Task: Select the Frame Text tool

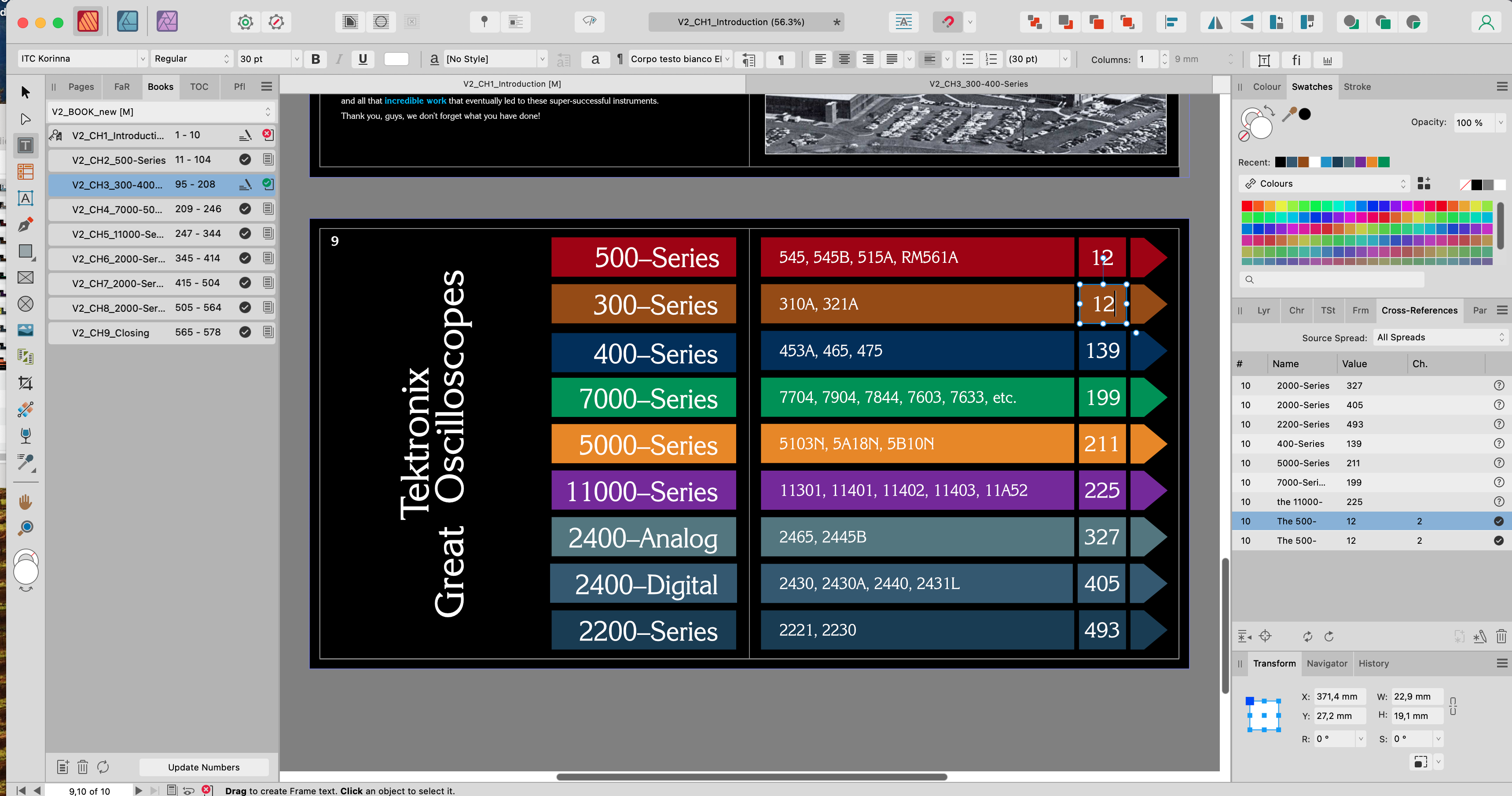Action: coord(25,146)
